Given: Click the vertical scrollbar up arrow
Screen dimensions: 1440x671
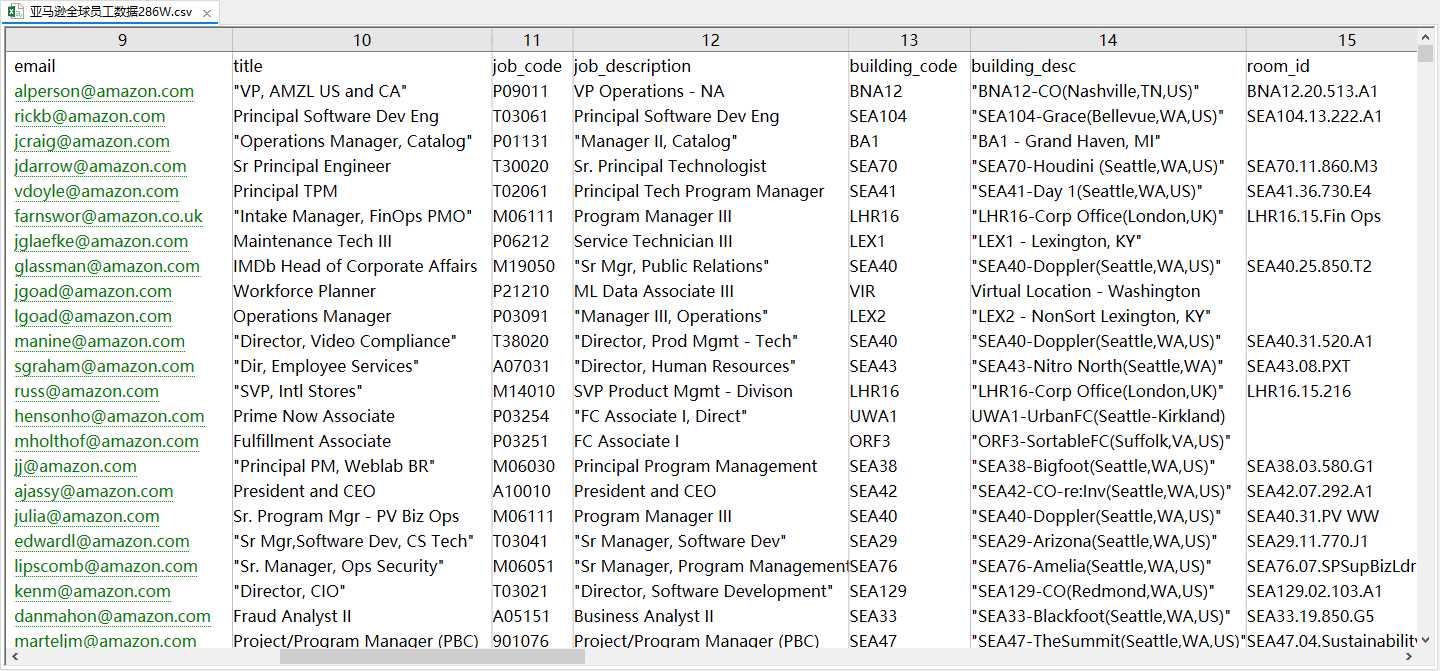Looking at the screenshot, I should point(1426,37).
